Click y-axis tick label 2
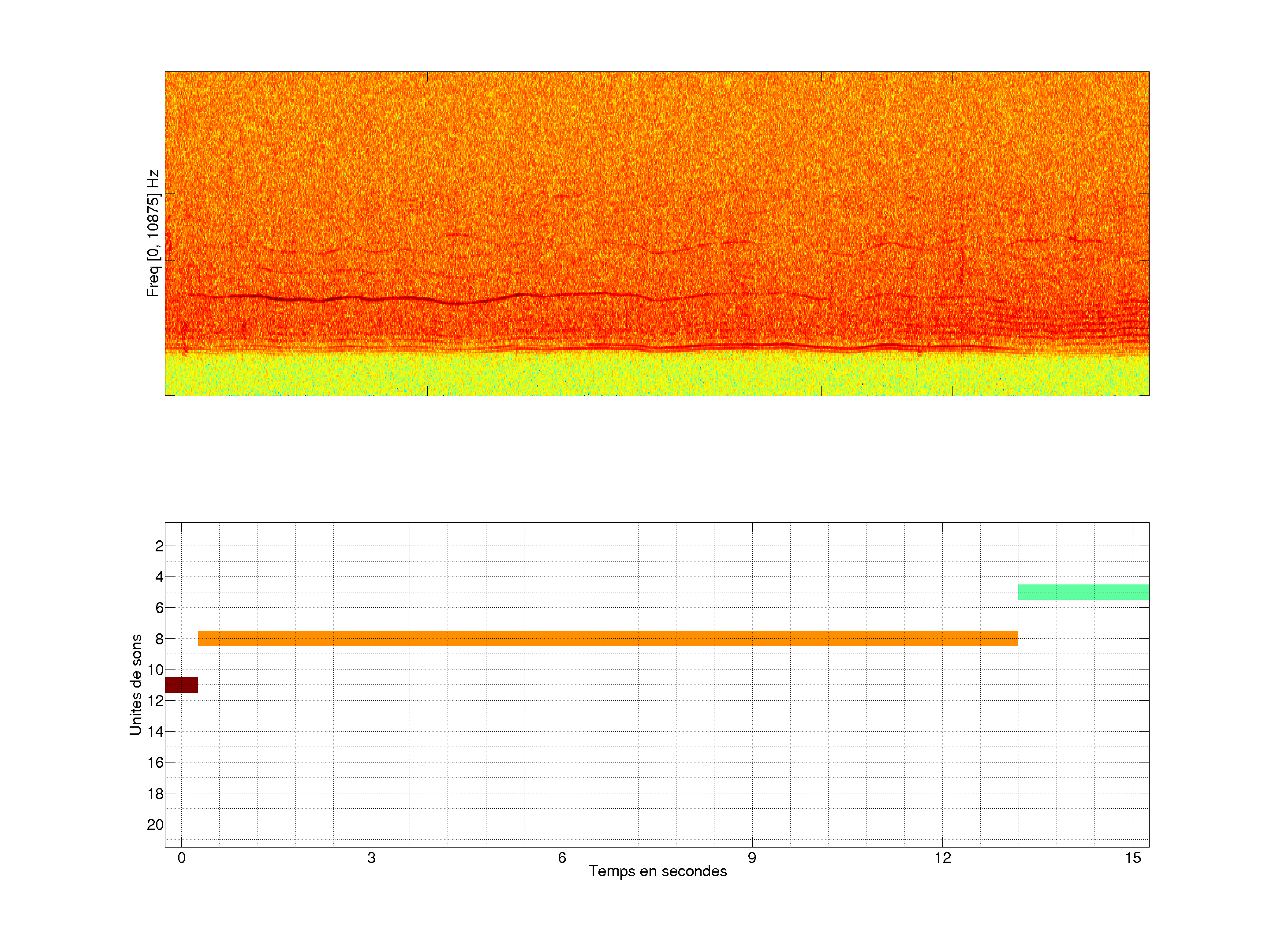Screen dimensions: 1270x952 159,546
